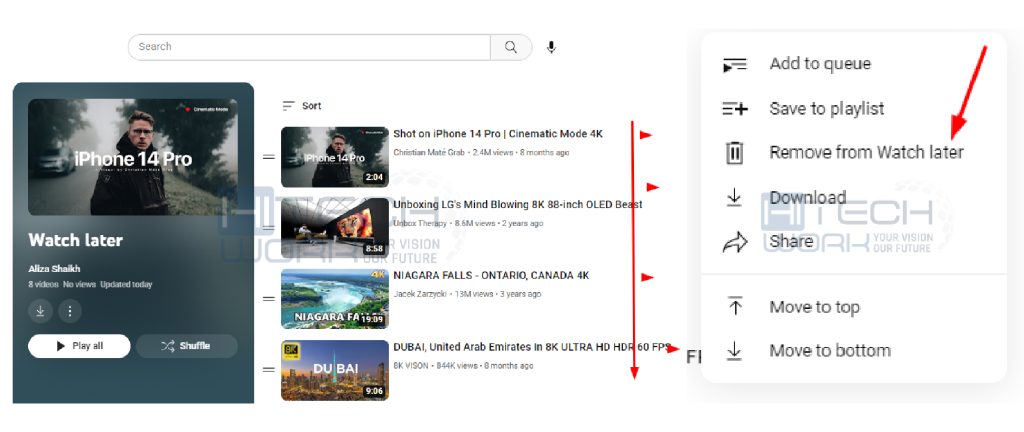This screenshot has height=432, width=1024.
Task: Click the Save to playlist icon
Action: 735,108
